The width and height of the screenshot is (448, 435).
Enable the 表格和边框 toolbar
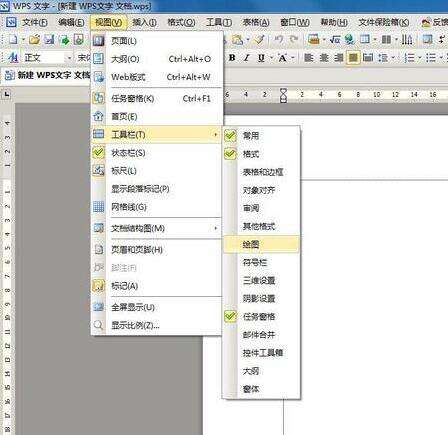click(x=261, y=172)
